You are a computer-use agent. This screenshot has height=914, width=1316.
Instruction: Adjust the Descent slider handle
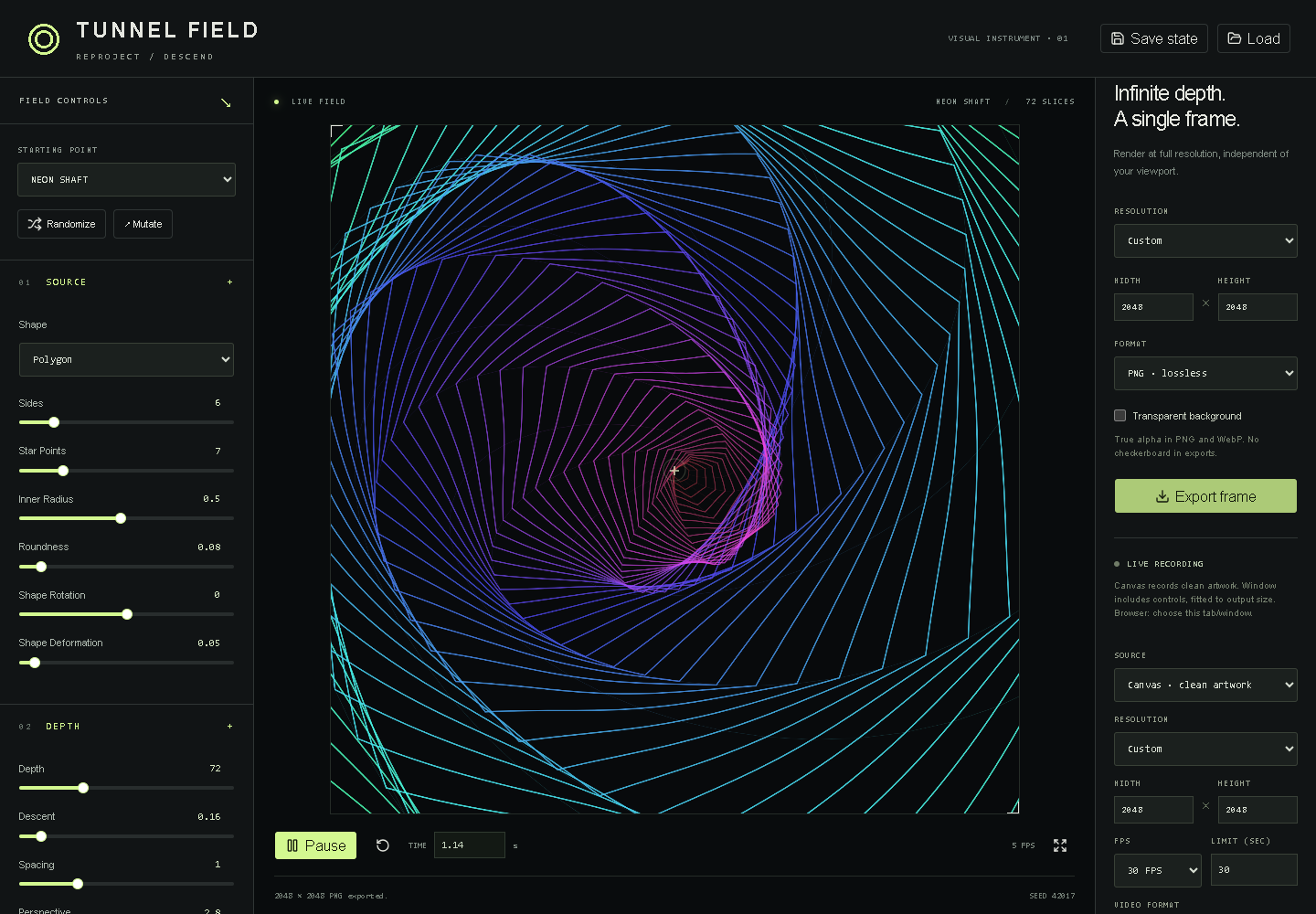pyautogui.click(x=41, y=836)
